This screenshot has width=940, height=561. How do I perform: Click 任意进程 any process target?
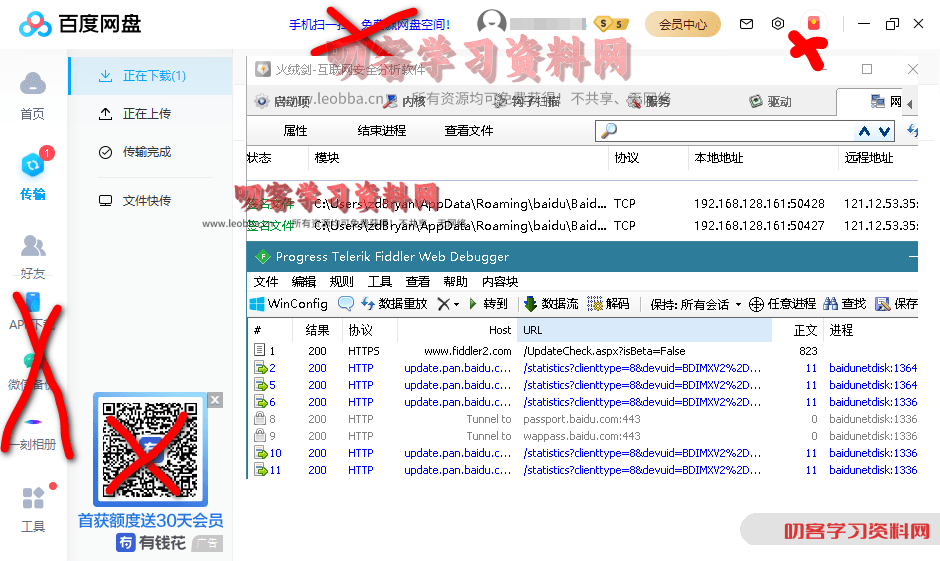click(x=782, y=304)
